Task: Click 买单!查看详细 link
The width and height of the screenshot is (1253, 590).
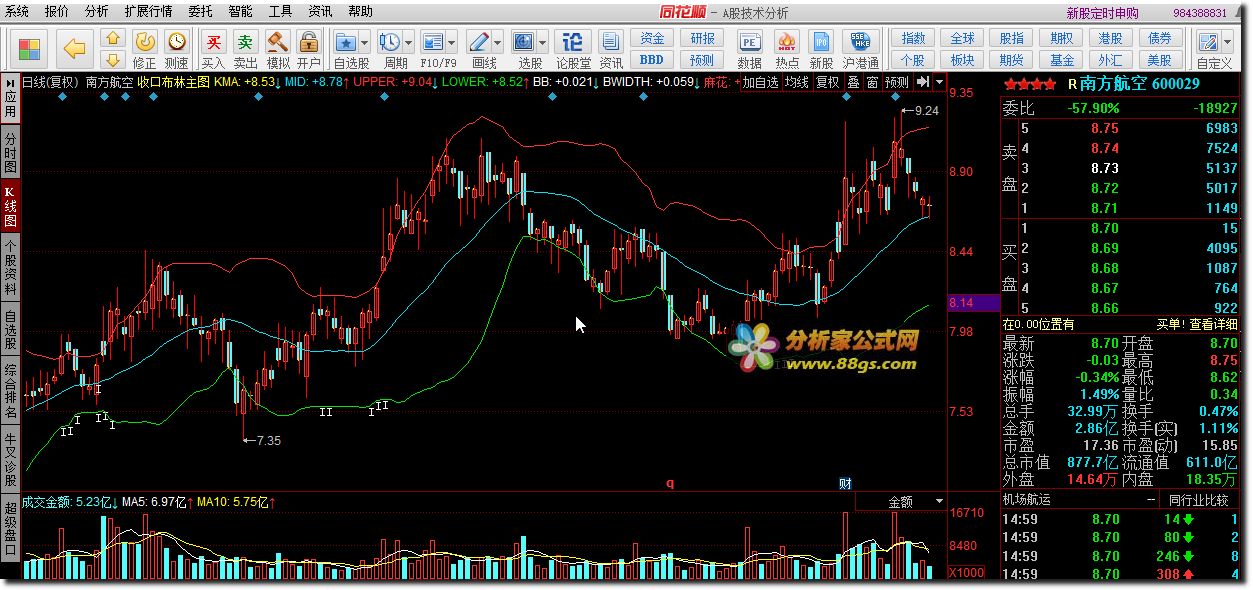Action: click(x=1197, y=324)
